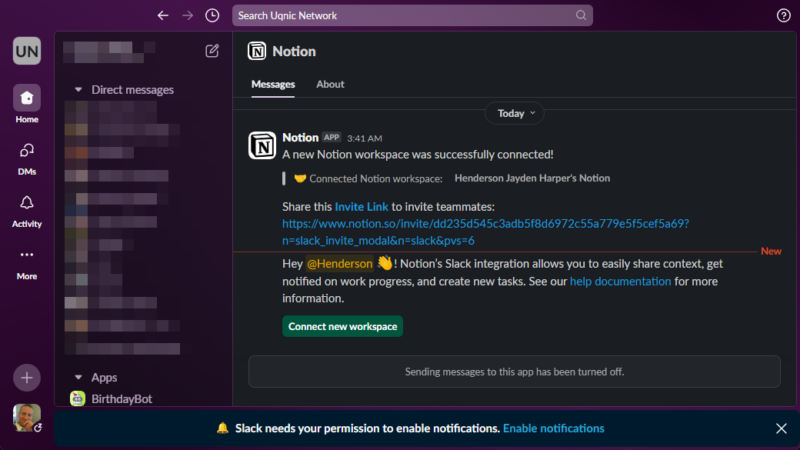Image resolution: width=800 pixels, height=450 pixels.
Task: Open the BirthdayBot app icon
Action: click(78, 398)
